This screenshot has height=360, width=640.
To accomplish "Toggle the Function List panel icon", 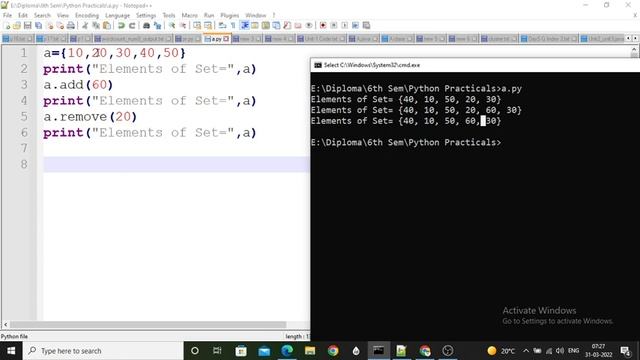I will [x=287, y=25].
